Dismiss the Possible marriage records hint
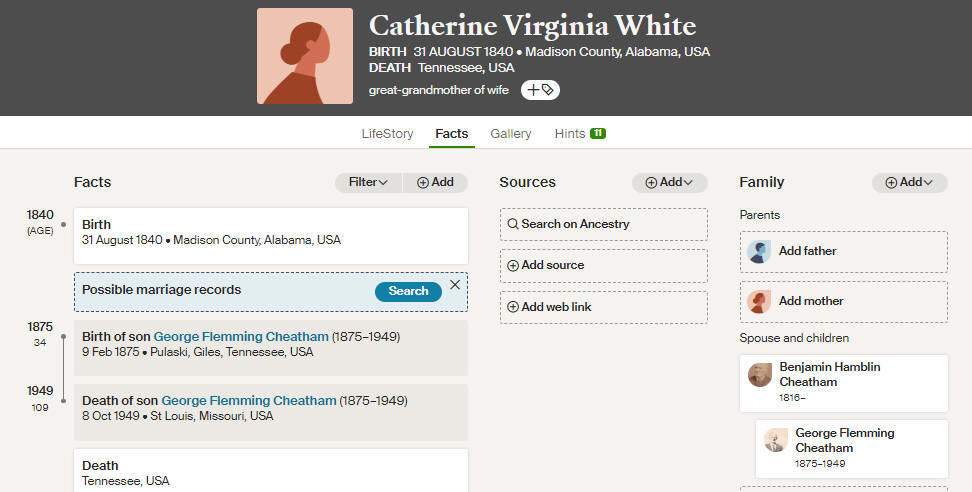 (455, 284)
